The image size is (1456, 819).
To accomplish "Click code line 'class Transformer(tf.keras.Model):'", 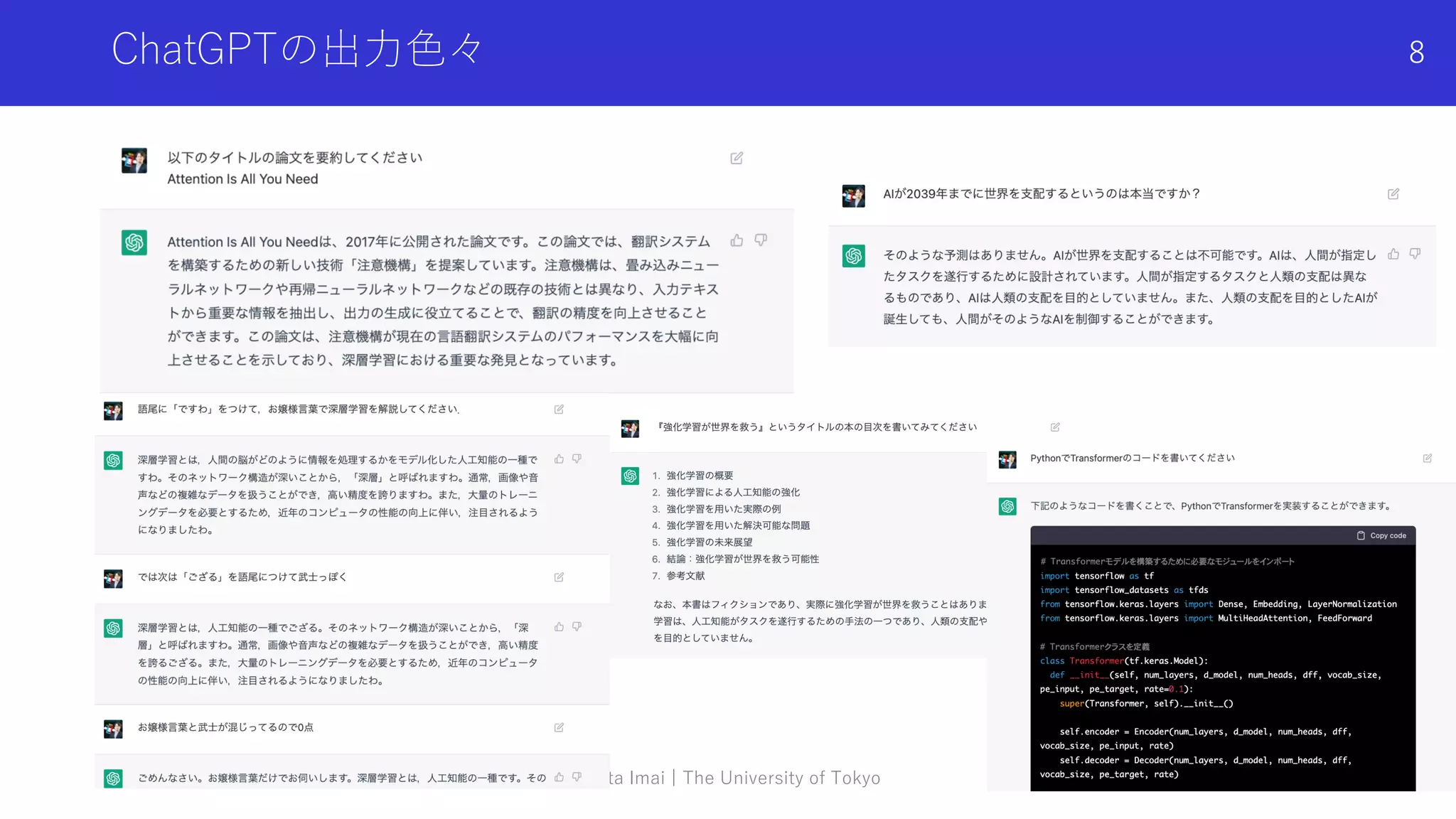I will pos(1124,661).
